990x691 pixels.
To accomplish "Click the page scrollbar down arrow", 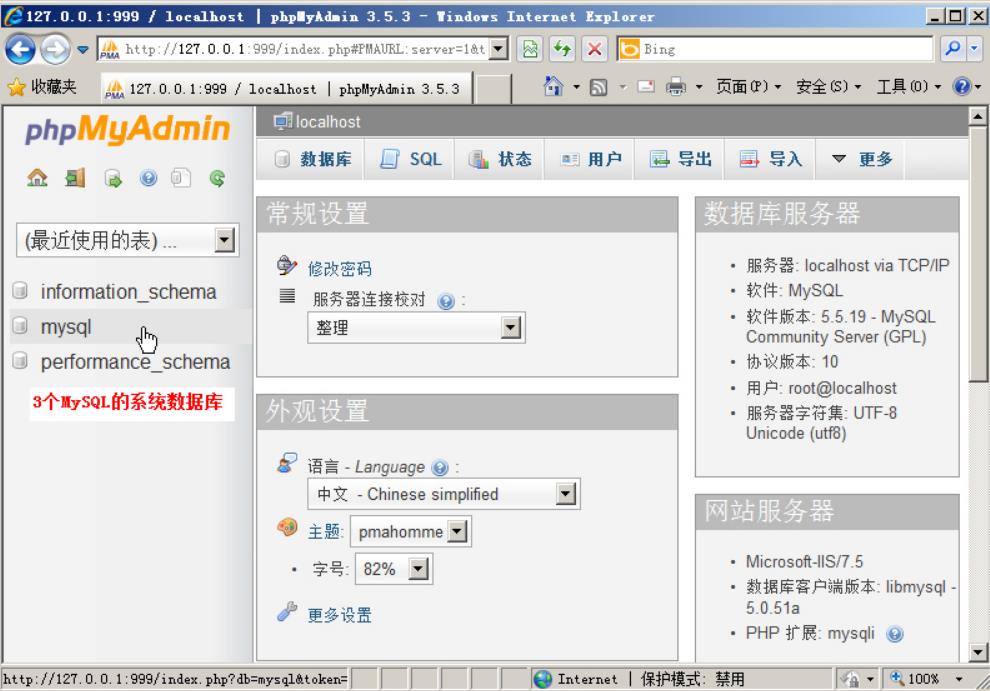I will (x=977, y=652).
